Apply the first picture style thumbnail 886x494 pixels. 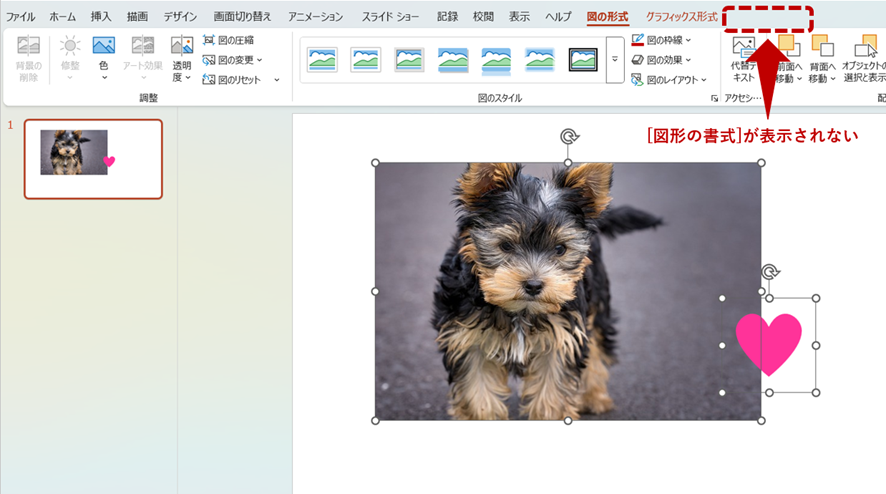(x=322, y=60)
